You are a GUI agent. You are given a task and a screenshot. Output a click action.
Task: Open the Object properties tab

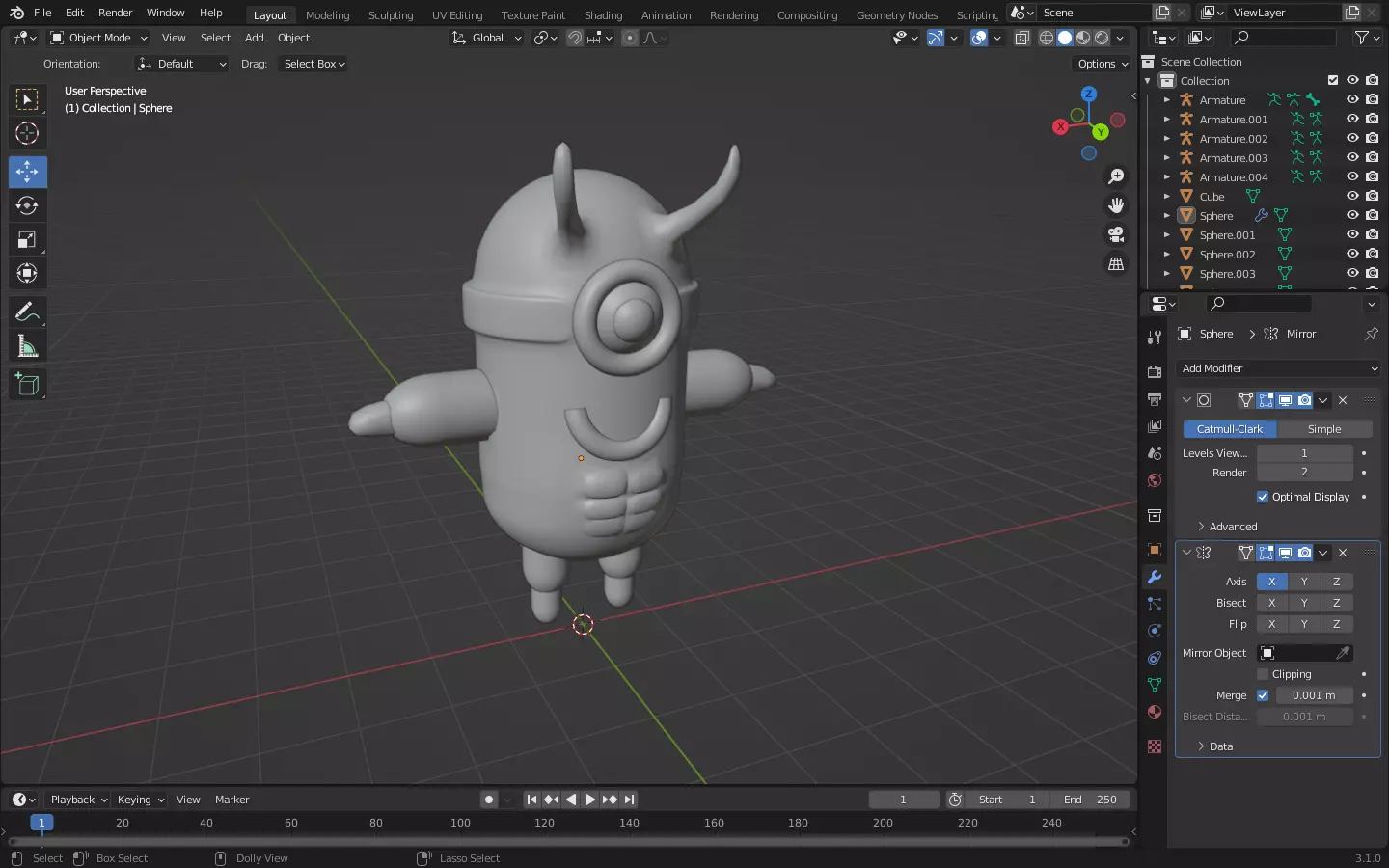tap(1155, 550)
